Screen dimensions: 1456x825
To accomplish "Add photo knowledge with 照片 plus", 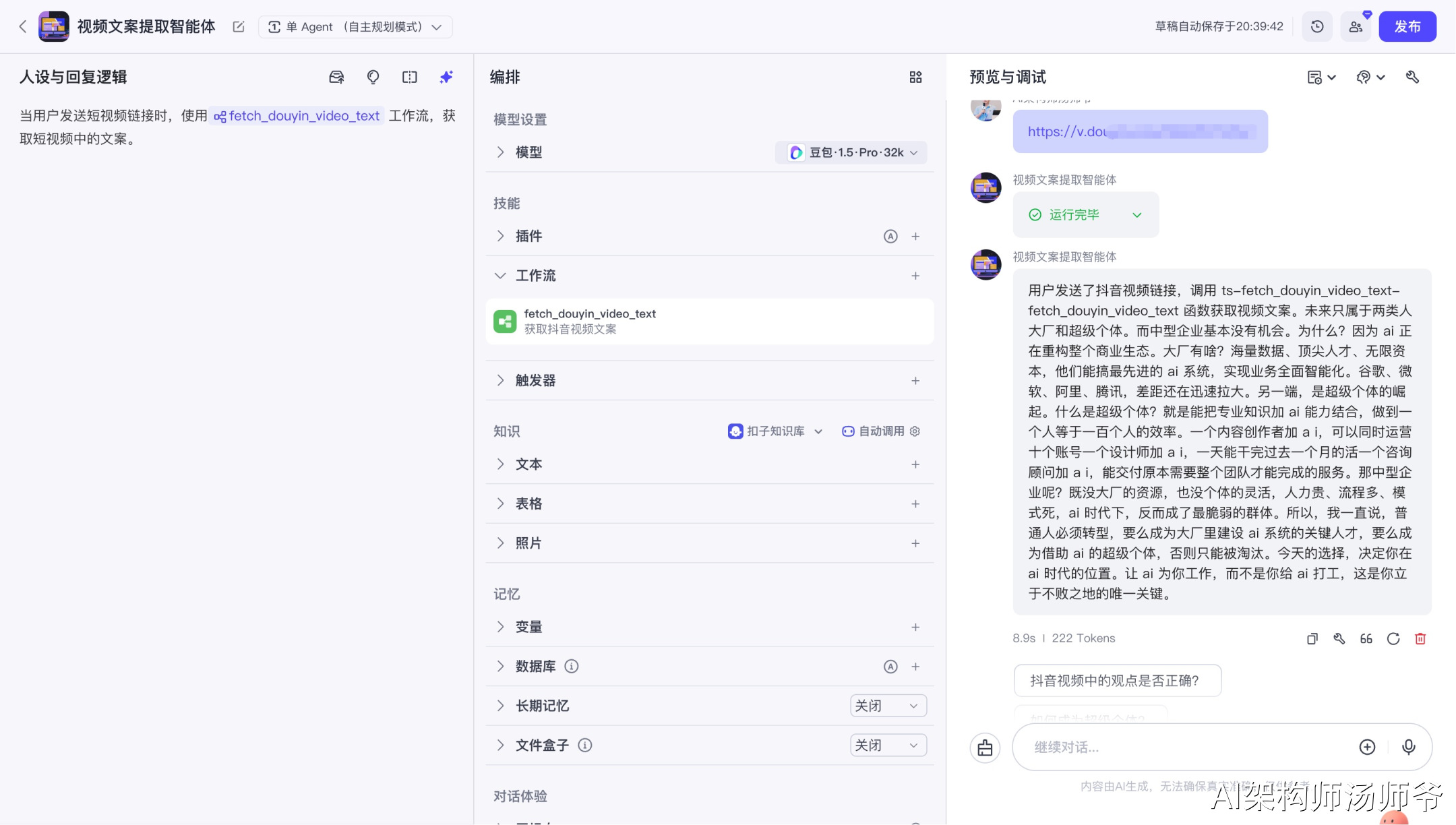I will click(915, 543).
